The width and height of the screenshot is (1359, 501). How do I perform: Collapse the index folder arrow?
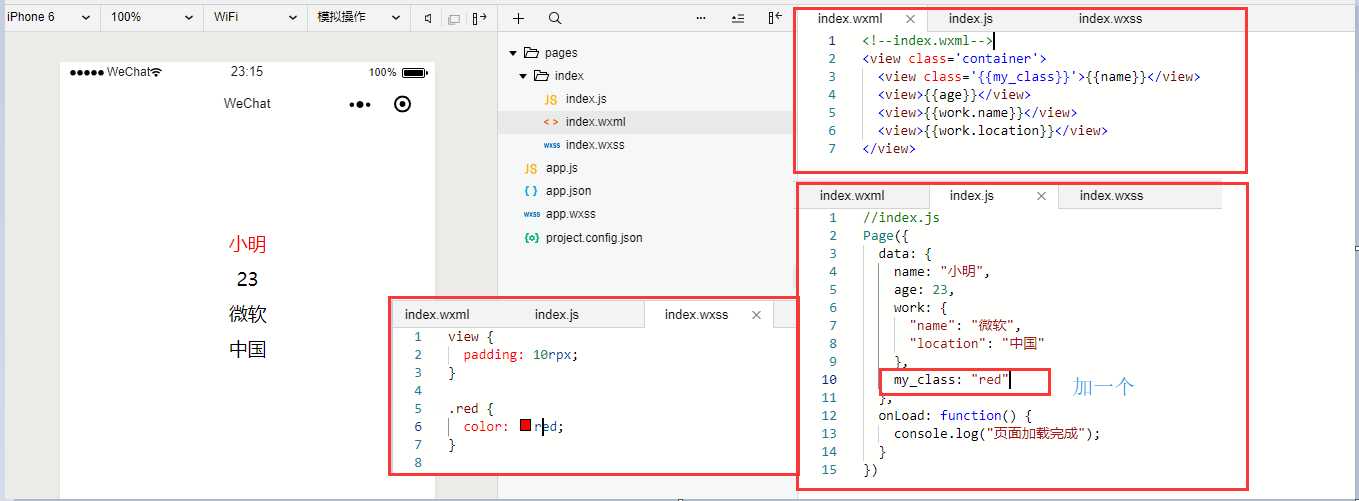[523, 76]
